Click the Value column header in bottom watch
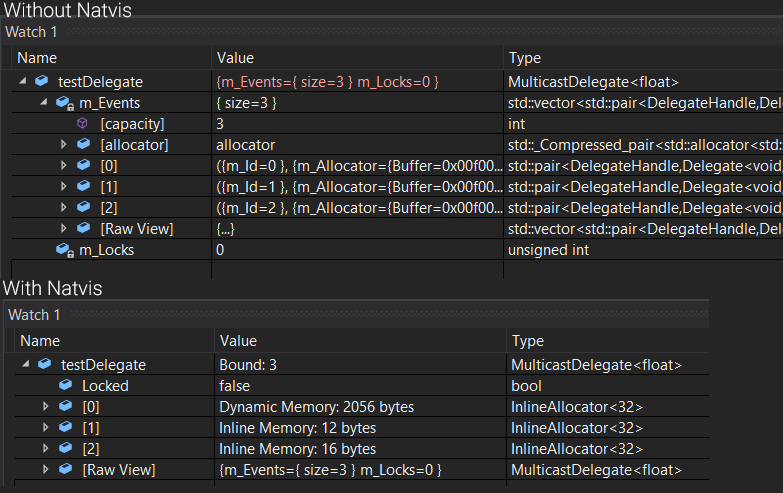The height and width of the screenshot is (493, 783). 238,341
